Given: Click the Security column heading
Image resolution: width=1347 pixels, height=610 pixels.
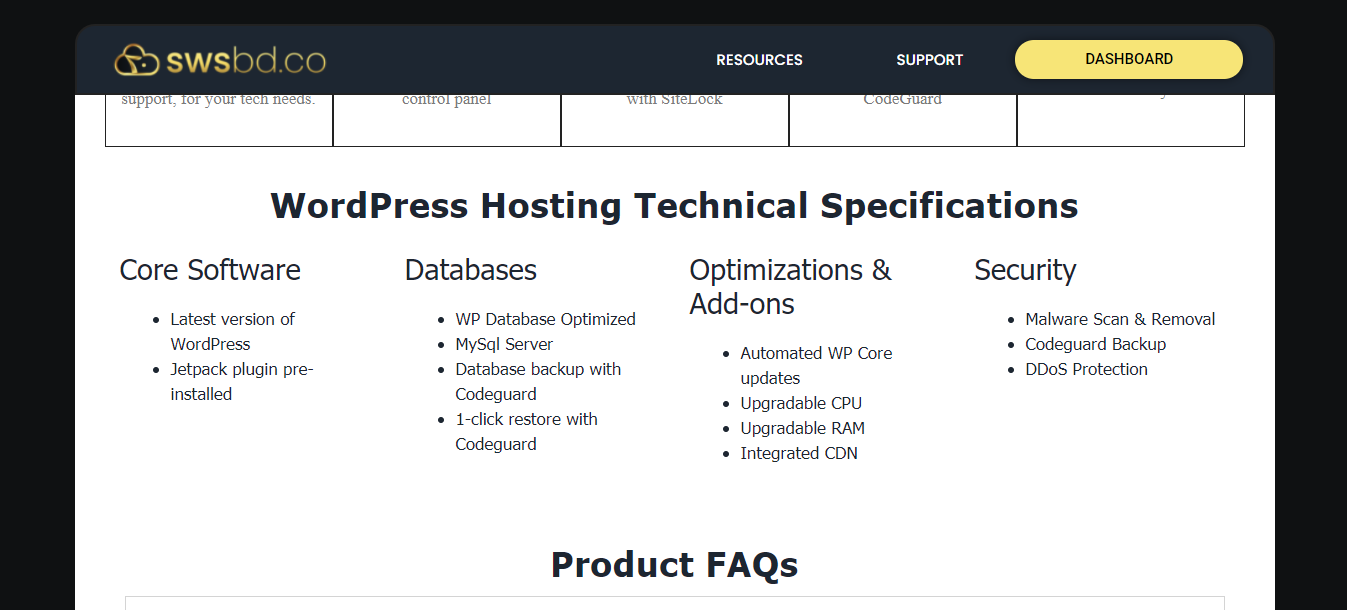Looking at the screenshot, I should coord(1025,270).
